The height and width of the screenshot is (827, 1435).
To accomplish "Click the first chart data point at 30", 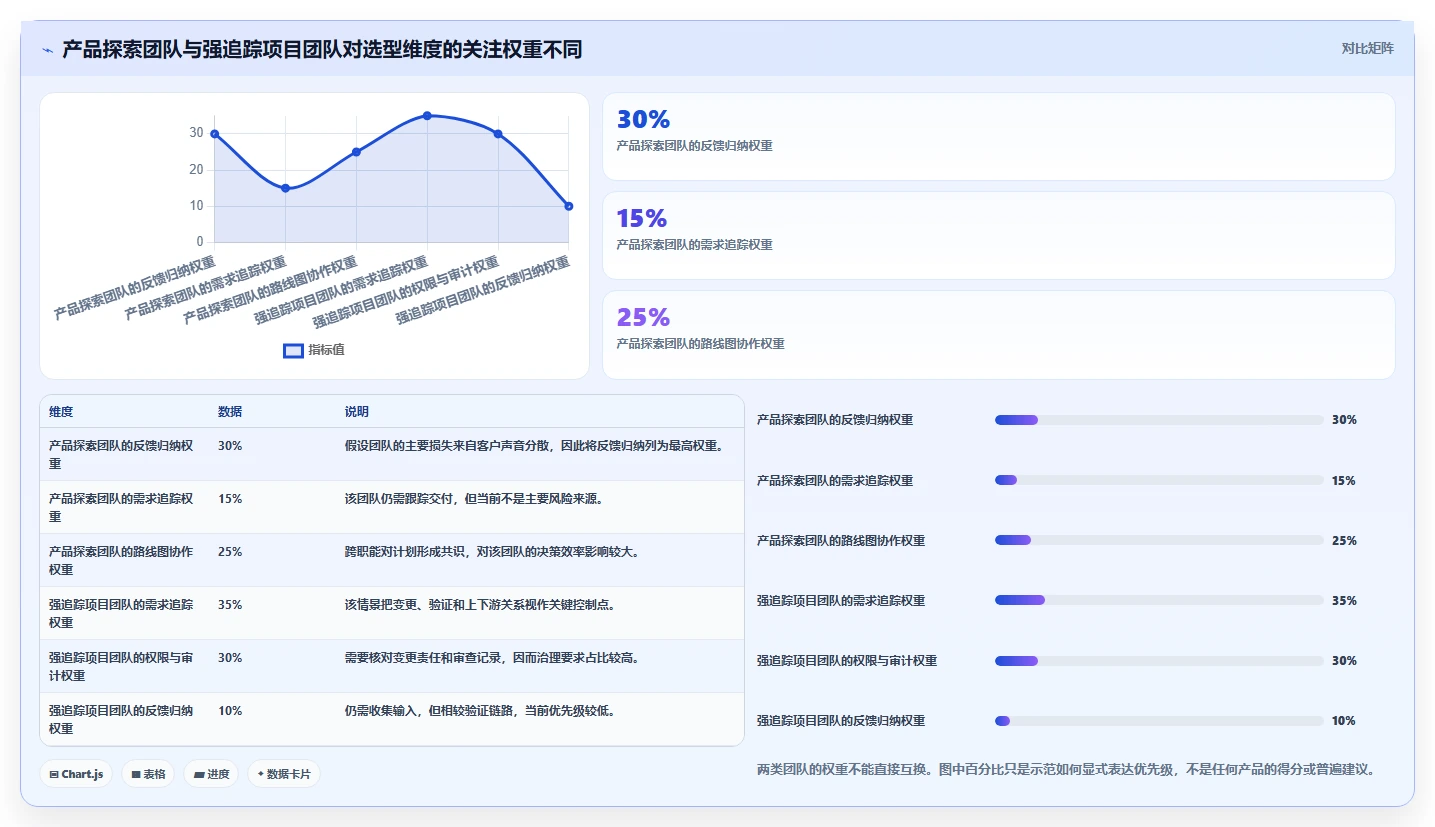I will 214,134.
